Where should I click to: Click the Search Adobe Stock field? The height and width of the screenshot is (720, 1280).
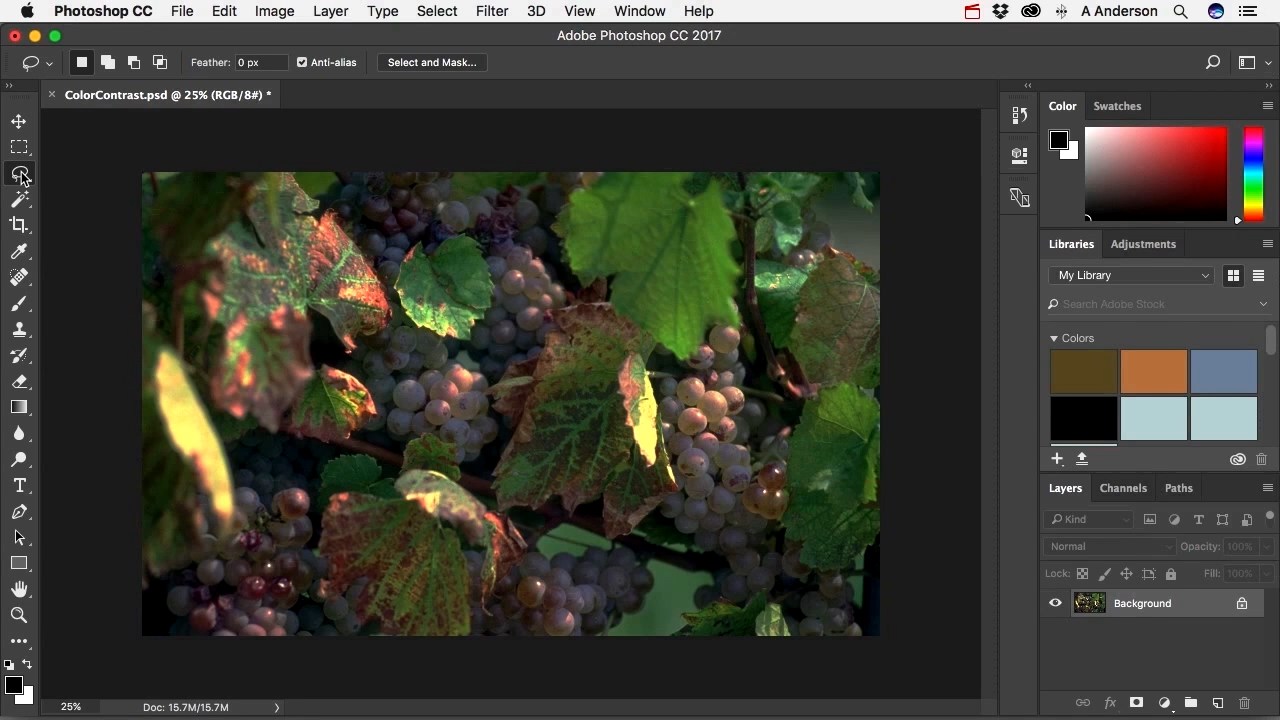(1158, 304)
